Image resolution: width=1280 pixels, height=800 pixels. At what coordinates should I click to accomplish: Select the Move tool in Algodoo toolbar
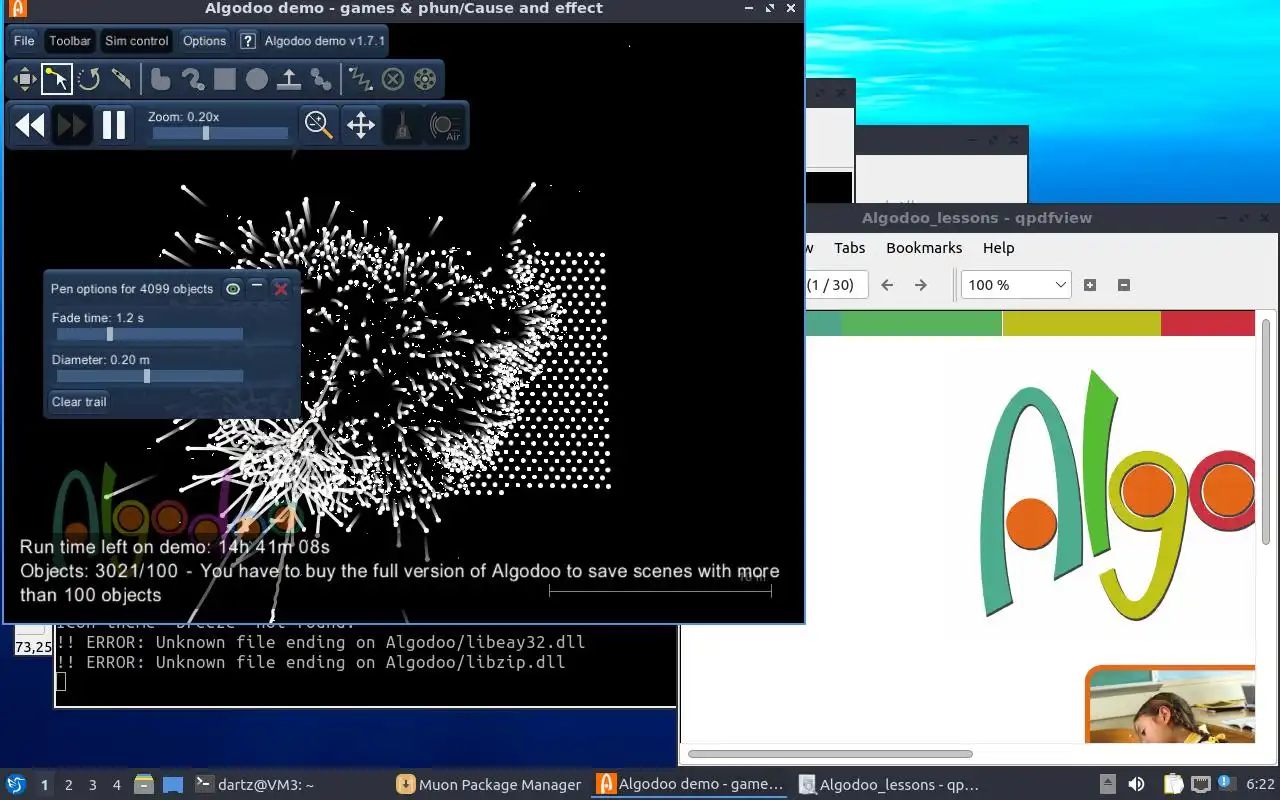(x=24, y=78)
